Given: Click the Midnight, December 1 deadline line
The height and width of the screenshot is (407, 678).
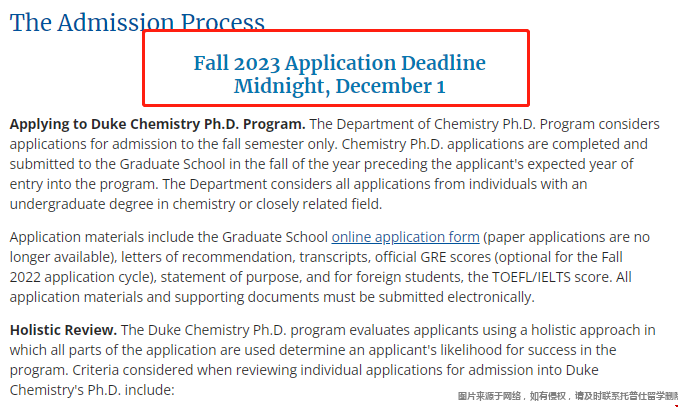Looking at the screenshot, I should coord(339,86).
